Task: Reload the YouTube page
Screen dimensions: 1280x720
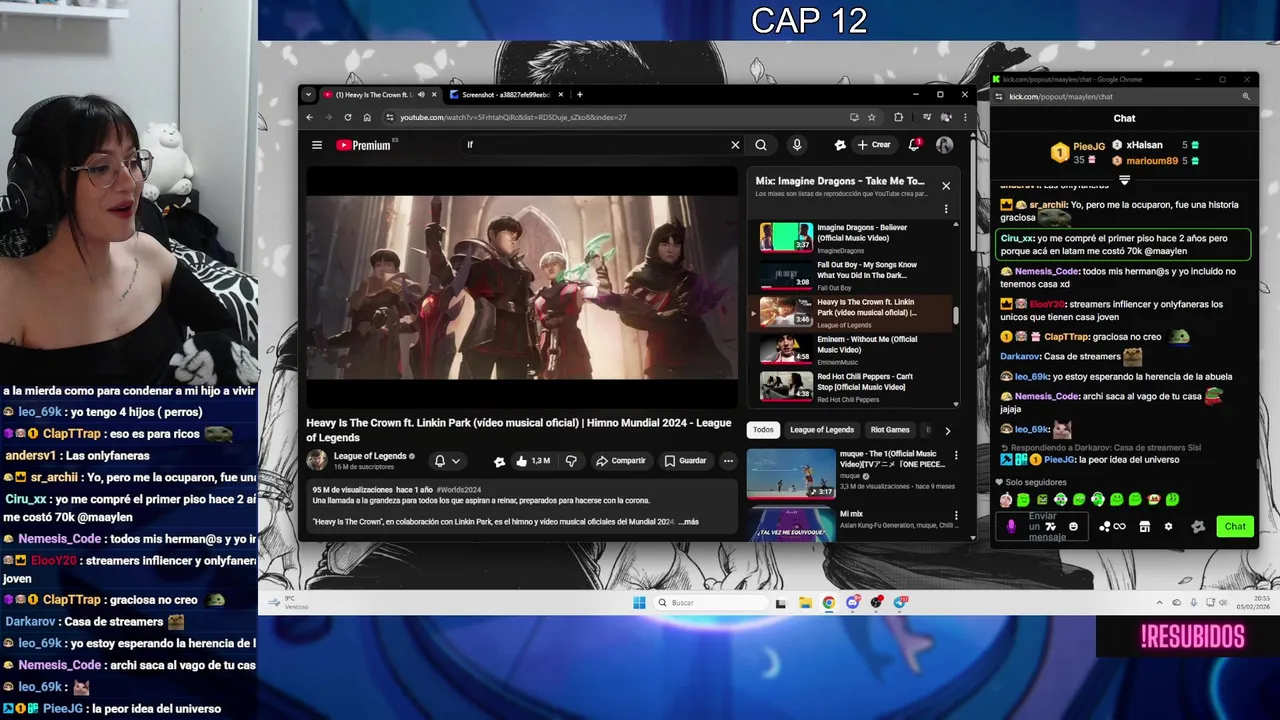Action: pos(348,117)
